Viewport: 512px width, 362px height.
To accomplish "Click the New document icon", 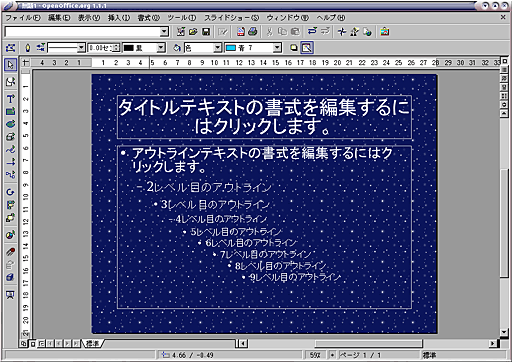I will 181,32.
